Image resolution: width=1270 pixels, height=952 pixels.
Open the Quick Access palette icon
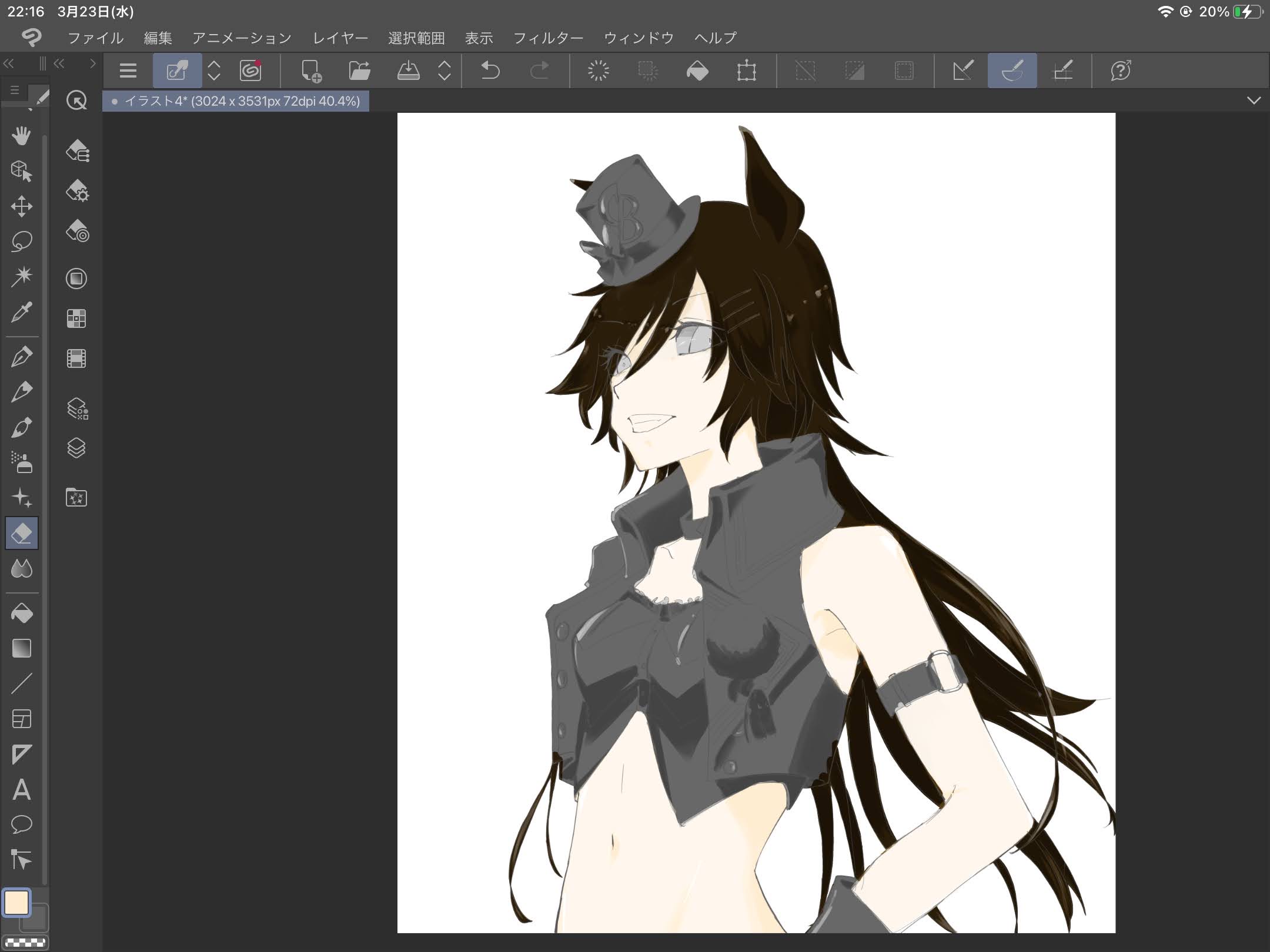(76, 100)
